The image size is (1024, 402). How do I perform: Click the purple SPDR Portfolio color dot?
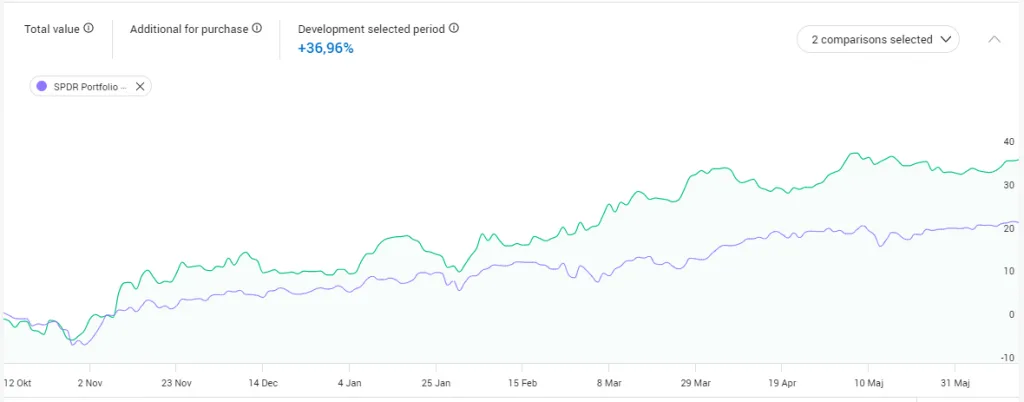[41, 86]
